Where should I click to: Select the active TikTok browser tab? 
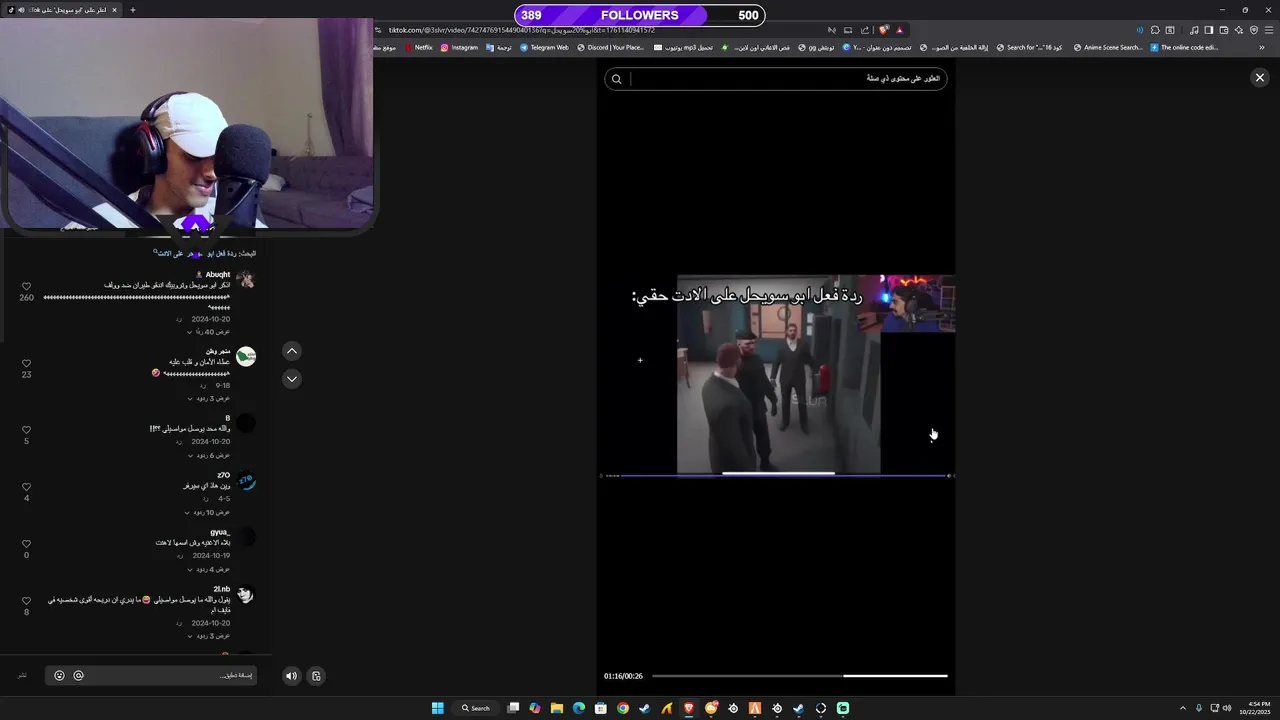point(62,10)
